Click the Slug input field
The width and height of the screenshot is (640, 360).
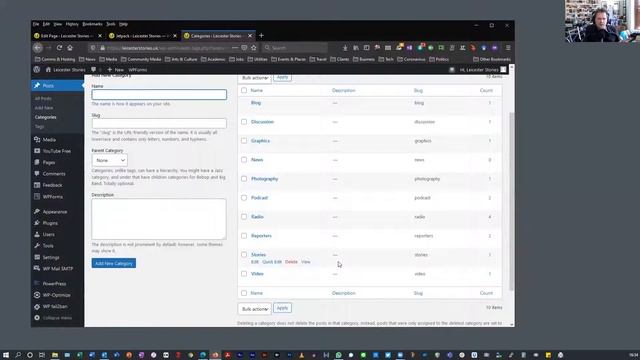pyautogui.click(x=159, y=123)
